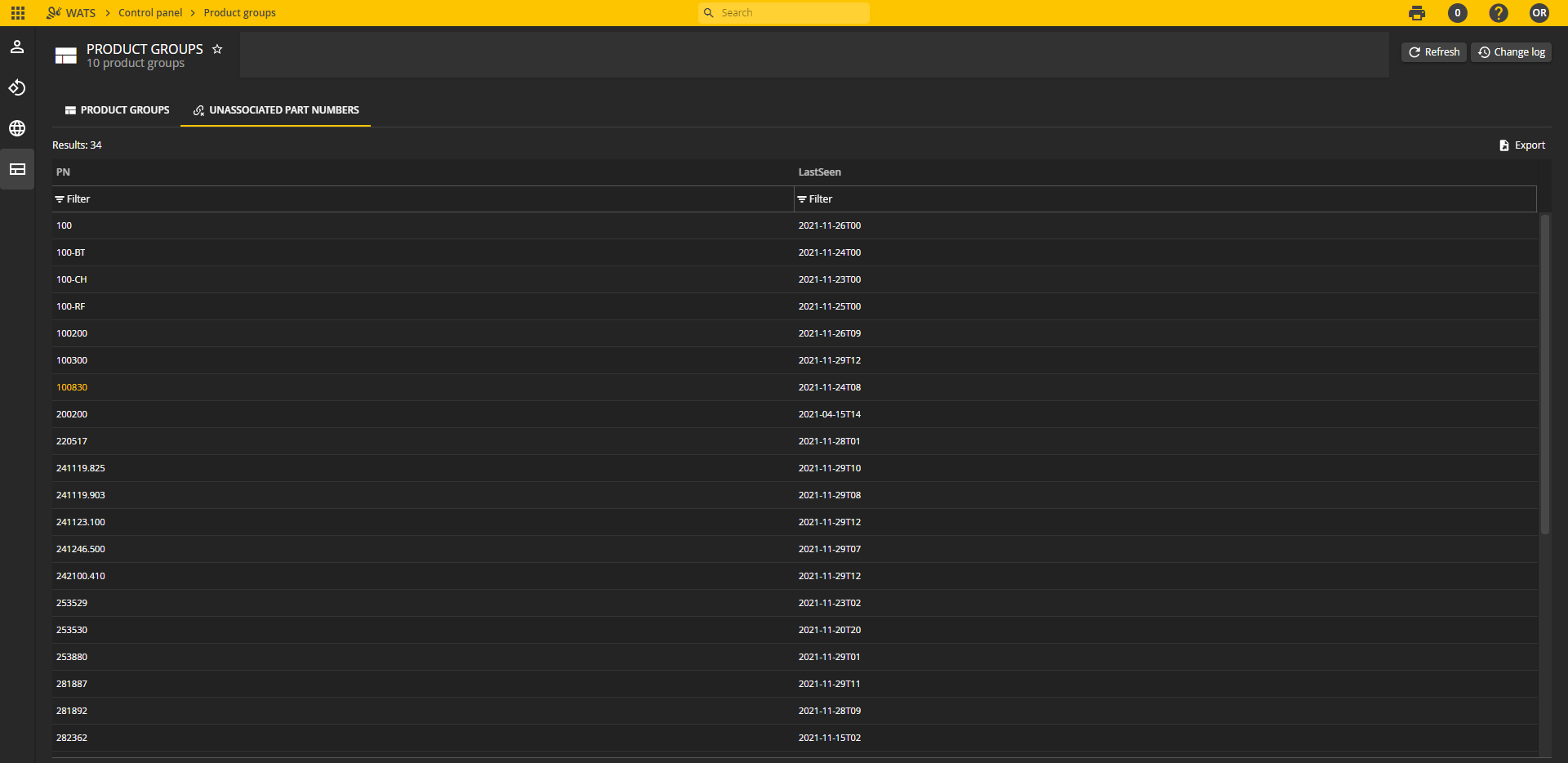This screenshot has height=763, width=1568.
Task: Select part number 100-BT
Action: [x=70, y=253]
